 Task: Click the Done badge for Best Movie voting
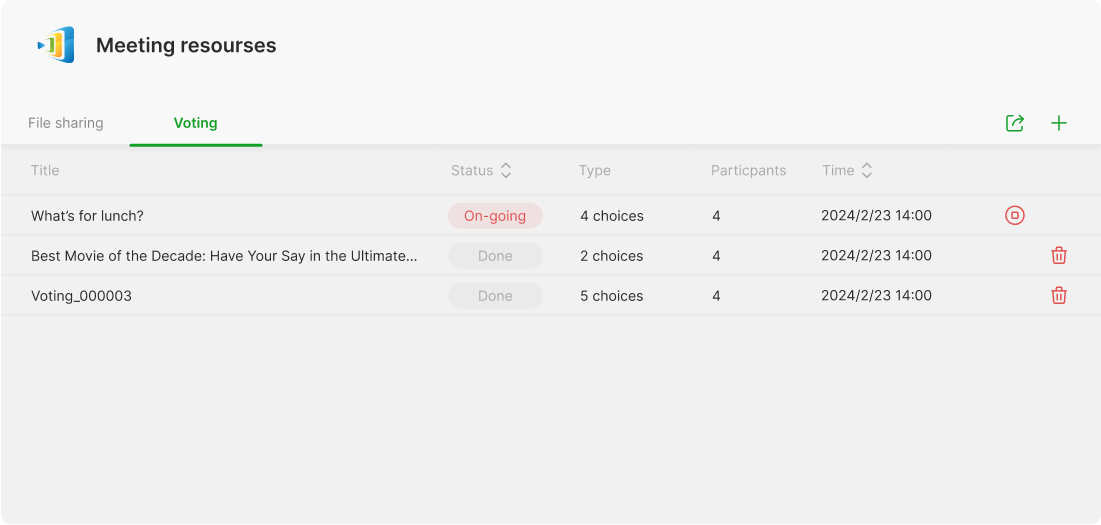tap(495, 256)
